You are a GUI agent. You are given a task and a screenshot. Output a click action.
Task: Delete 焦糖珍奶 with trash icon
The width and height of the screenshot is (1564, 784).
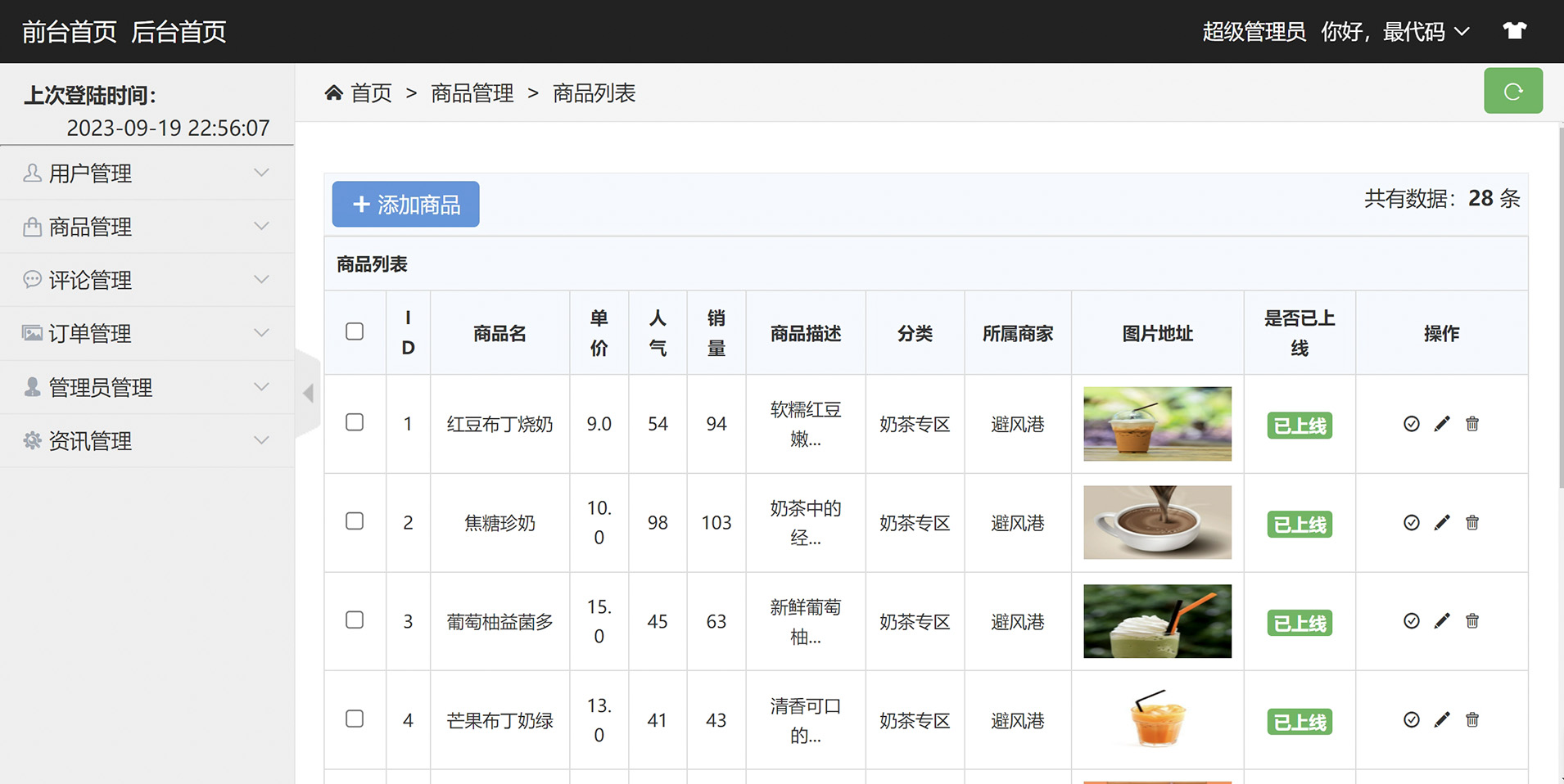(1472, 523)
